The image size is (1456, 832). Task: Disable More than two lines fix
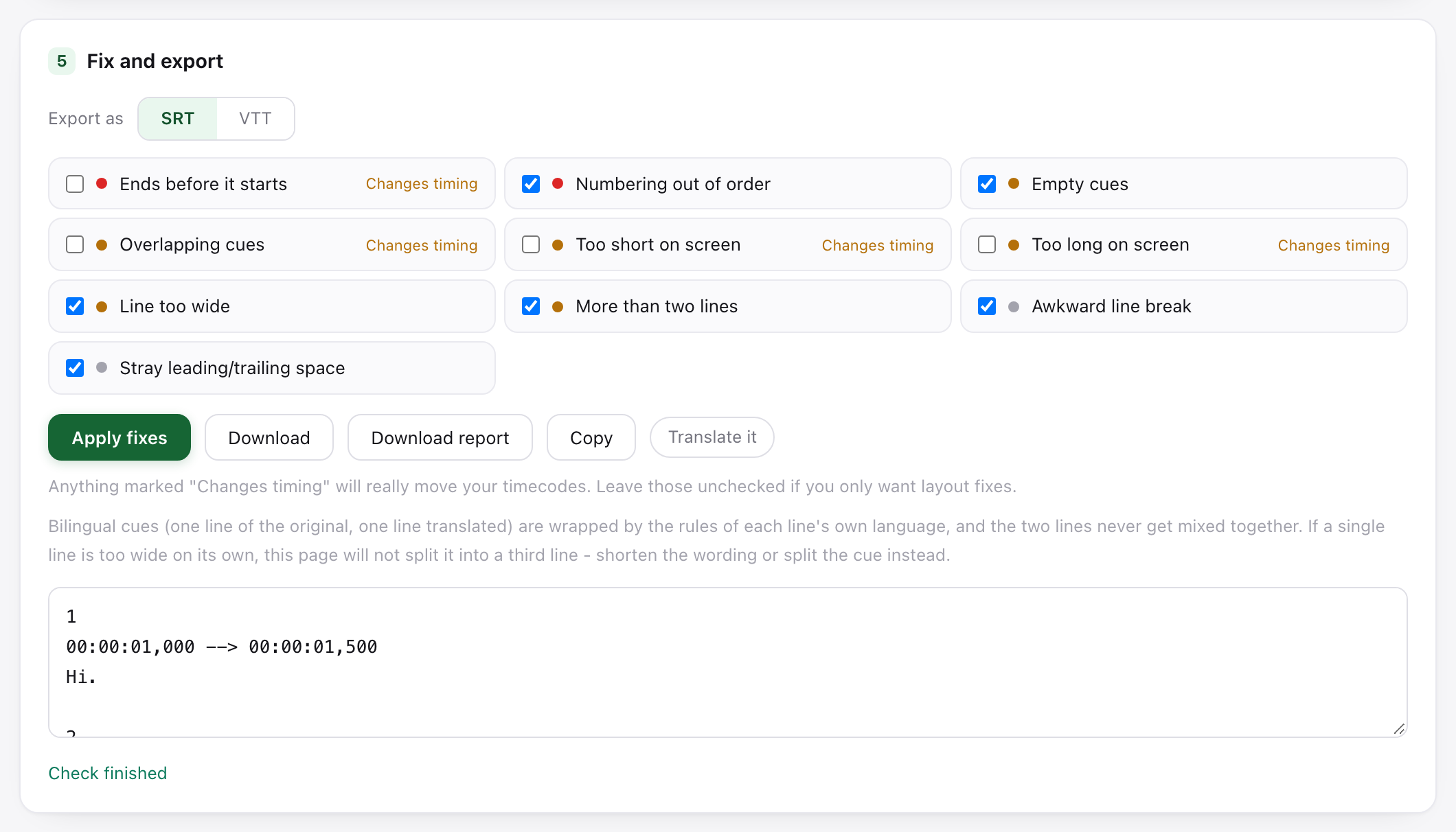(x=531, y=306)
